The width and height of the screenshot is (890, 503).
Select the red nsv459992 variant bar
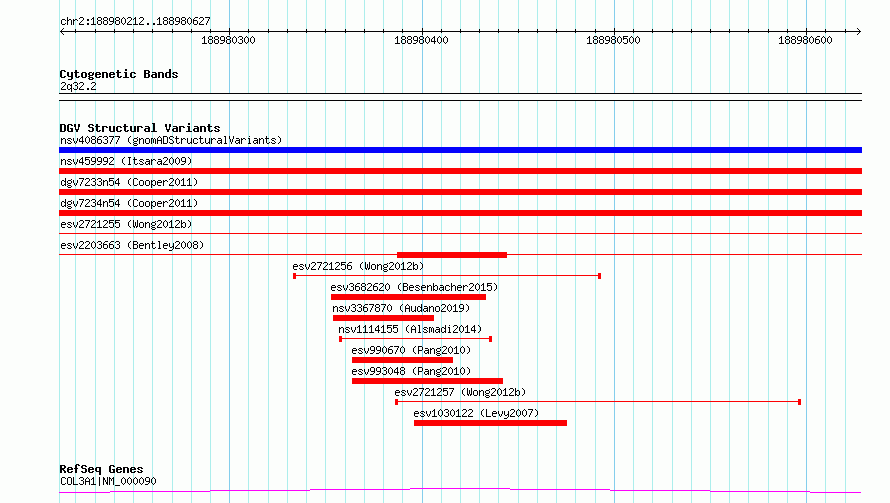click(x=460, y=171)
